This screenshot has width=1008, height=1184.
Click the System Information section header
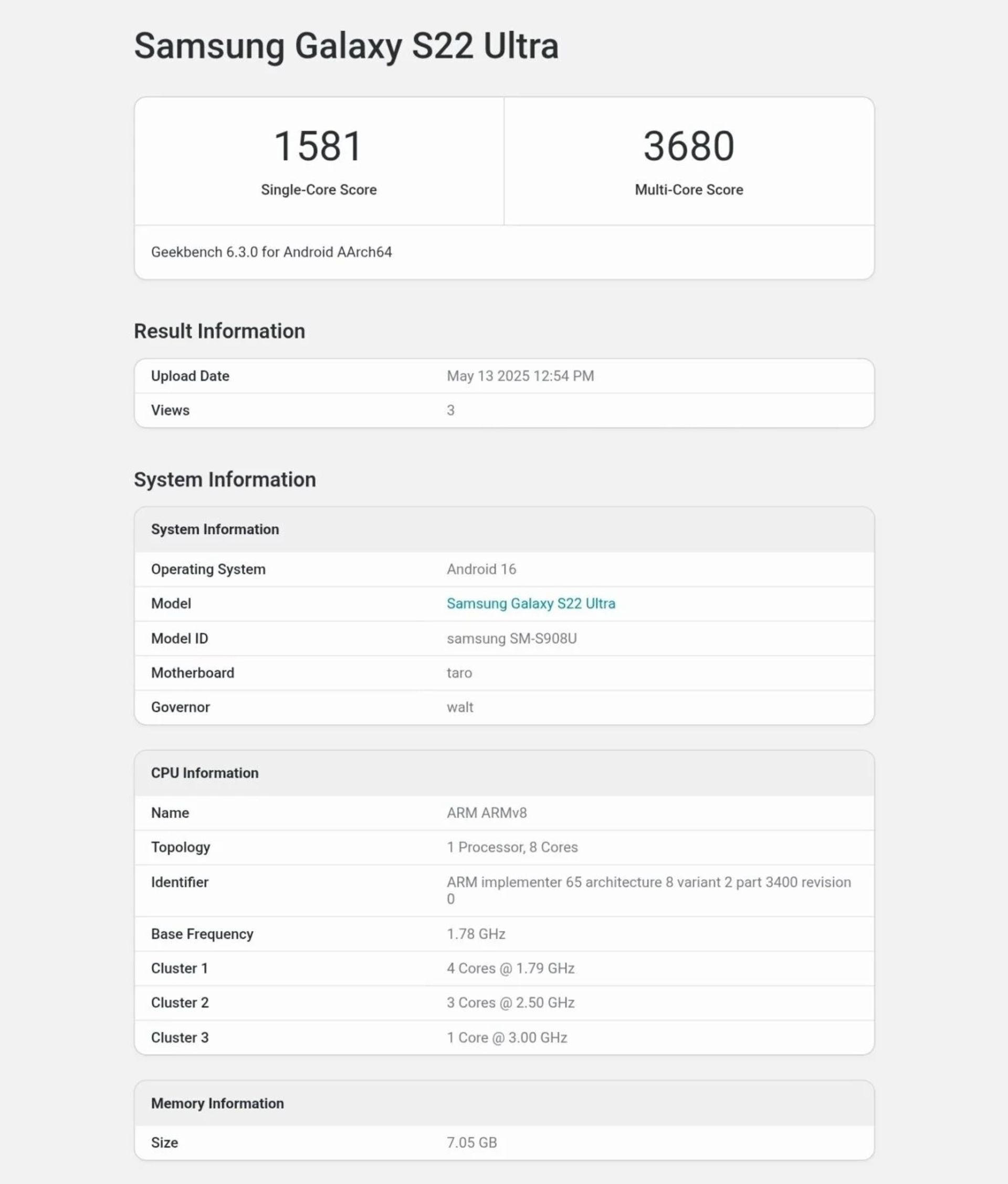[x=224, y=479]
